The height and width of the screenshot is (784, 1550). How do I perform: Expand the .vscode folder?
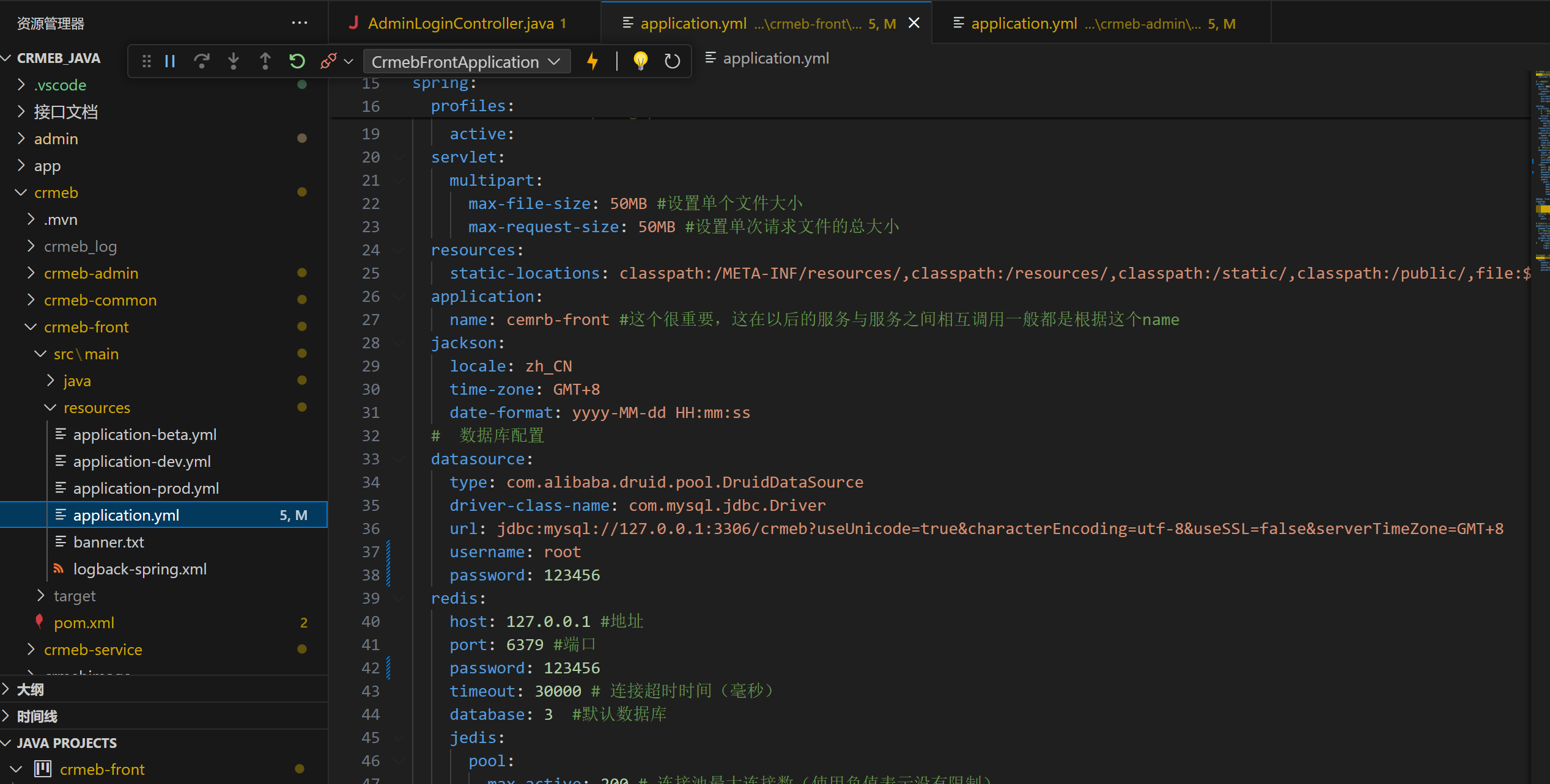tap(21, 84)
